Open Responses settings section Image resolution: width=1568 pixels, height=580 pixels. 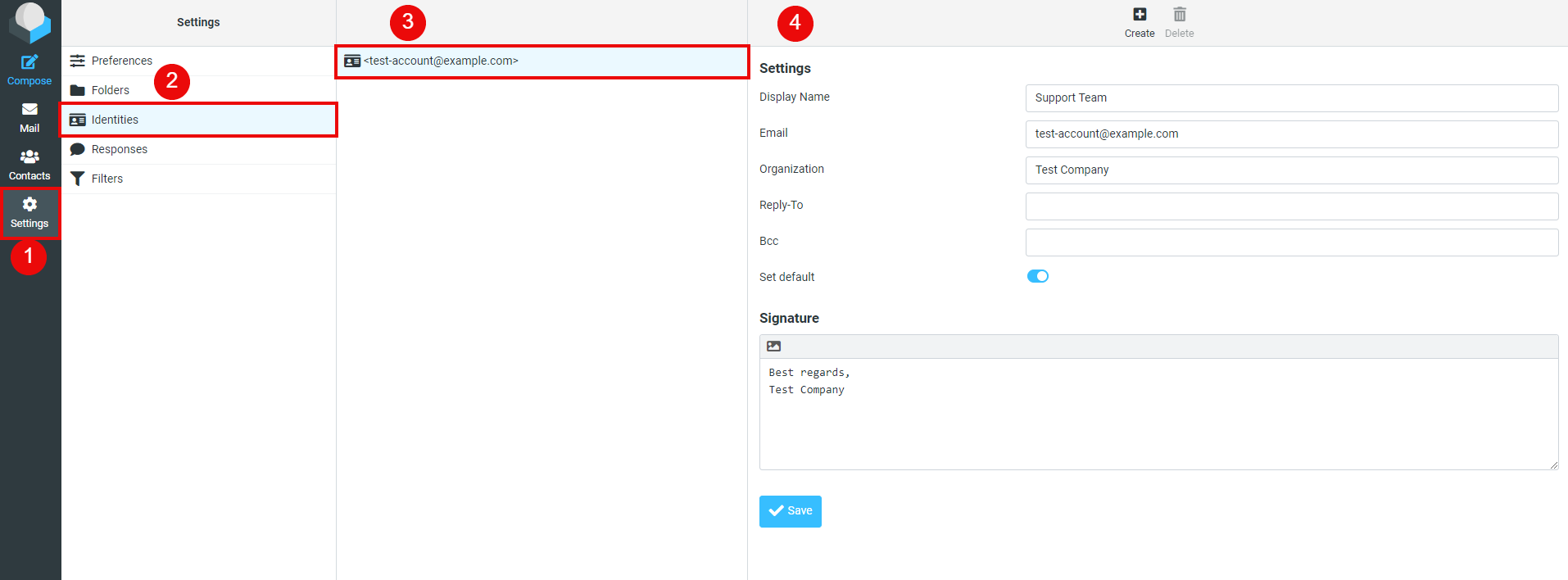[x=119, y=149]
